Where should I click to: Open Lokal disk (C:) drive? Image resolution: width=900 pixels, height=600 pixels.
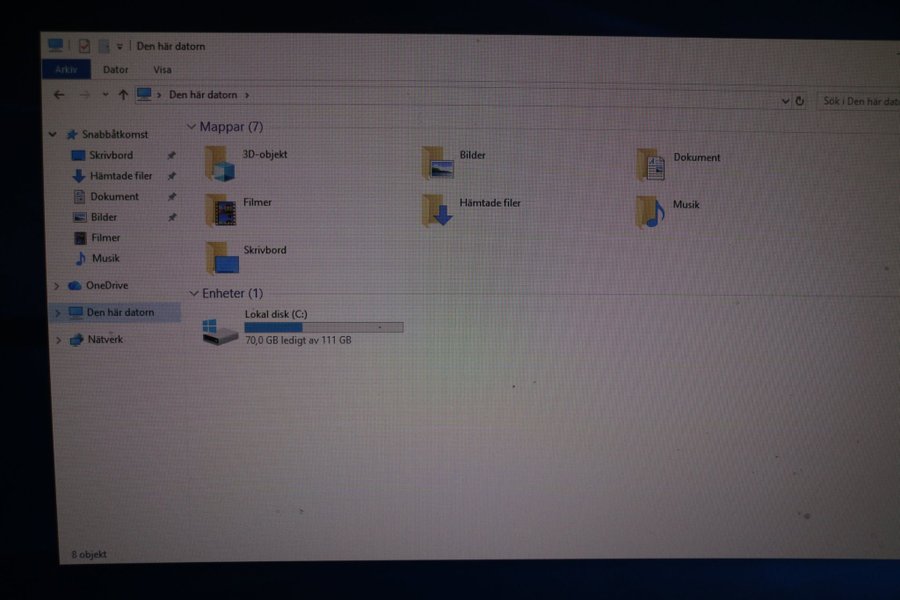[221, 331]
